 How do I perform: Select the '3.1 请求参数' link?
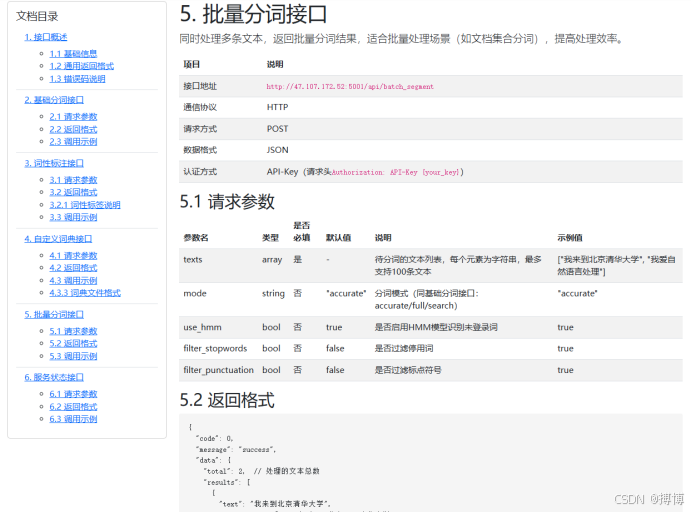click(73, 180)
